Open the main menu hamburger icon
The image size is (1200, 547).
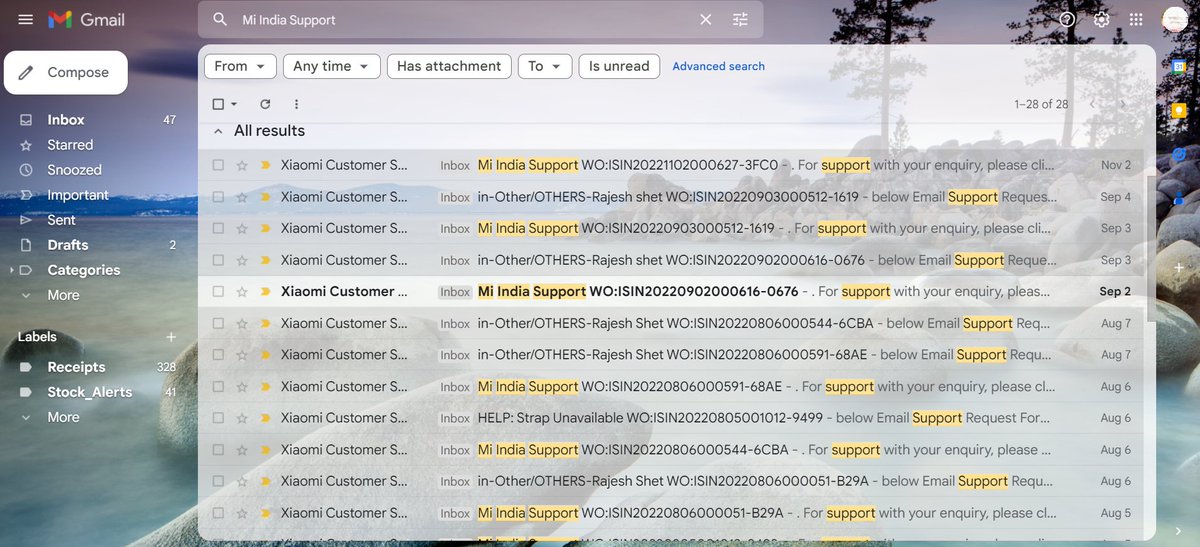point(26,20)
